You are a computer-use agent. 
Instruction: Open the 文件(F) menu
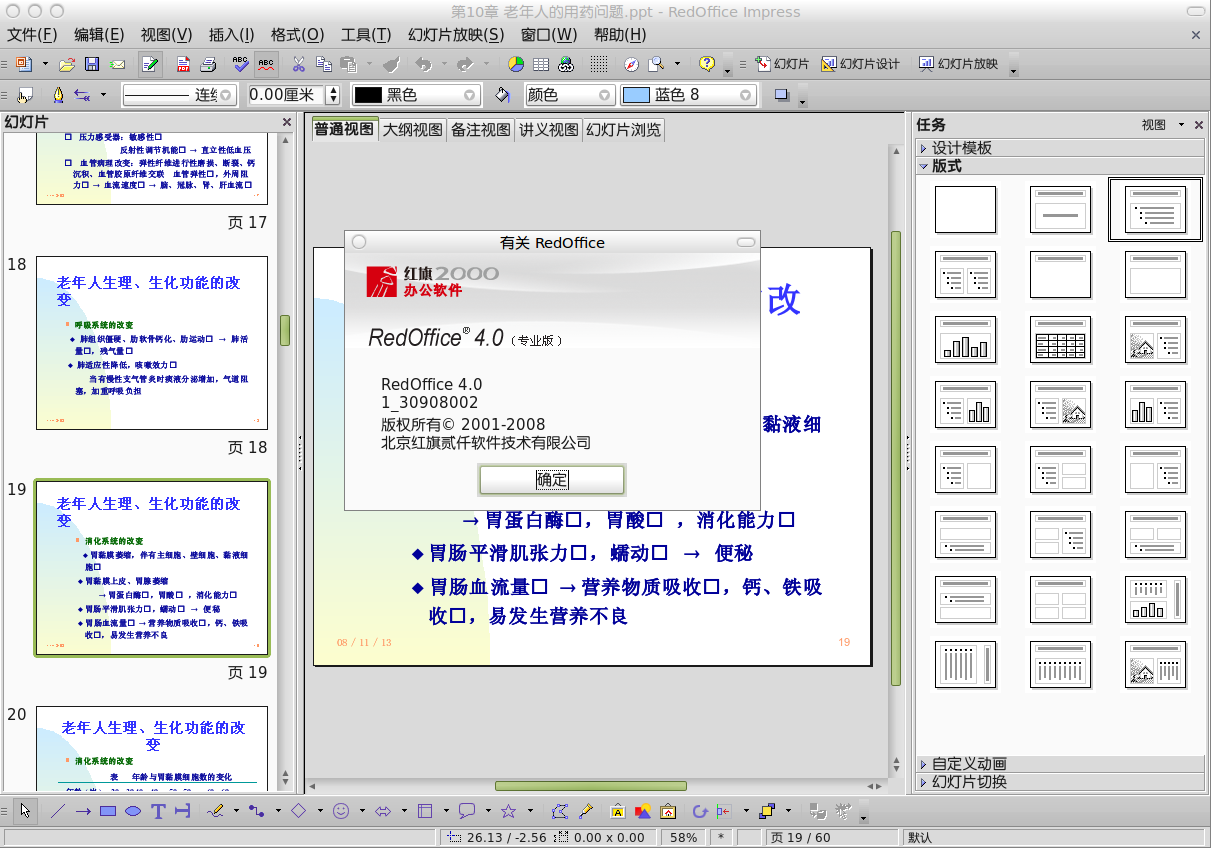32,35
